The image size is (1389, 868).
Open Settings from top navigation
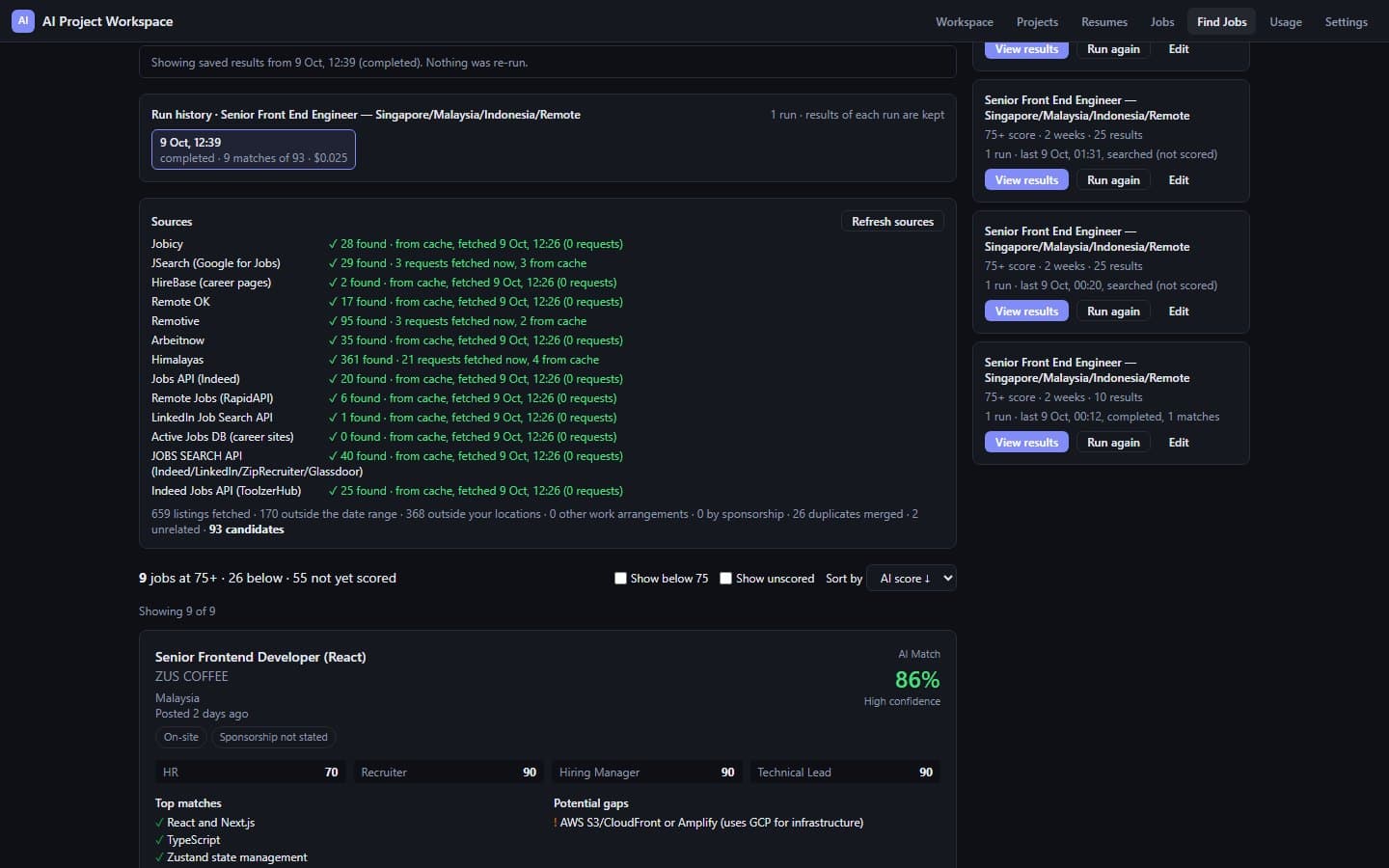tap(1346, 21)
